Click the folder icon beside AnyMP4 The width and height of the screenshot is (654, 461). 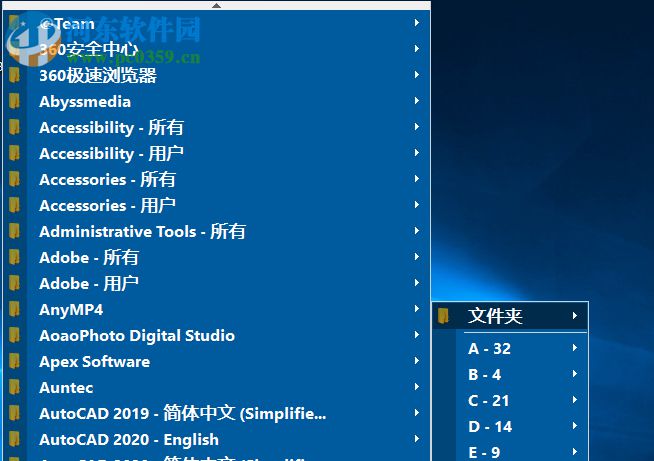[x=14, y=309]
